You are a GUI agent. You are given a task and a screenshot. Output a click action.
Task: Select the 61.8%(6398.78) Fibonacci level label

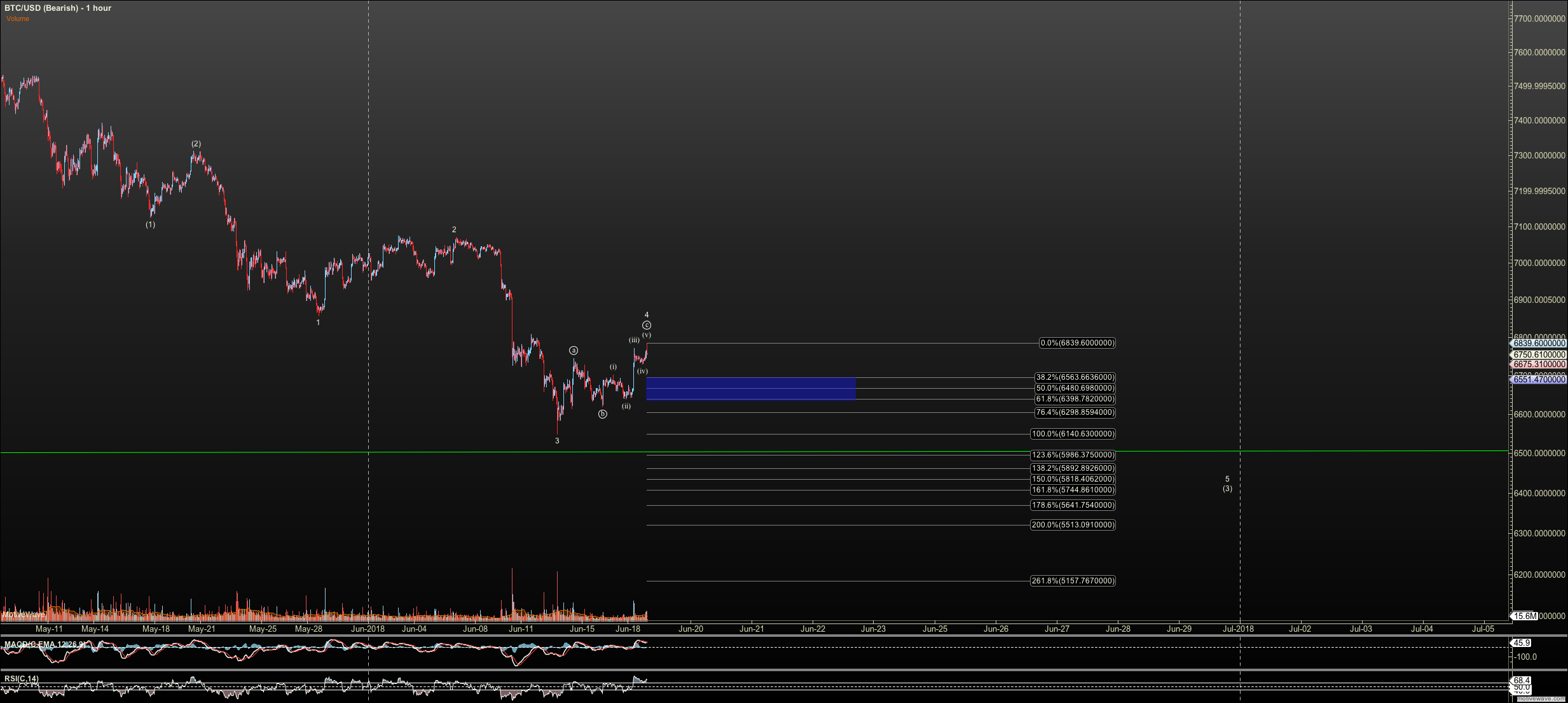coord(1075,399)
